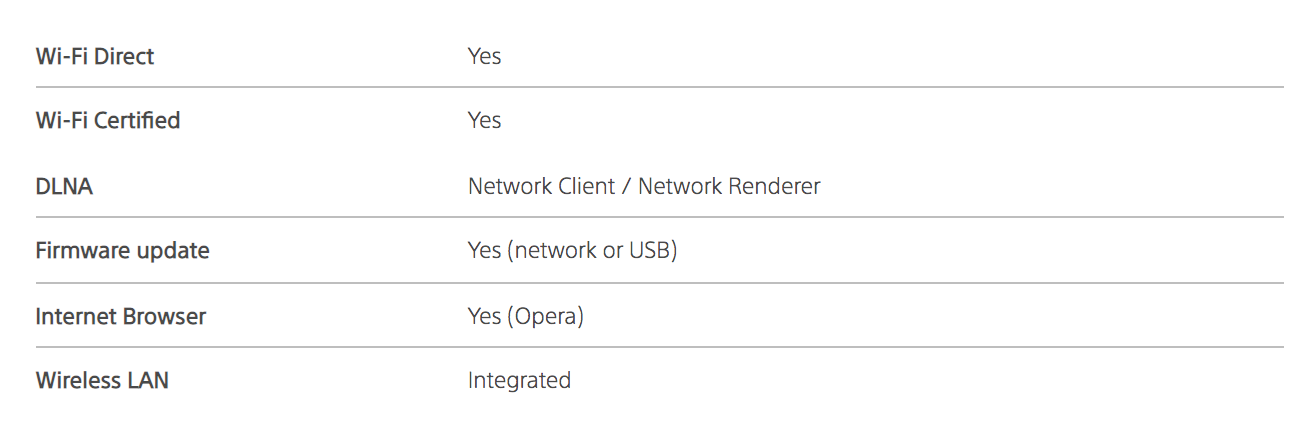Screen dimensions: 1314x432
Task: Click the divider line above the Wireless LAN row
Action: 660,347
